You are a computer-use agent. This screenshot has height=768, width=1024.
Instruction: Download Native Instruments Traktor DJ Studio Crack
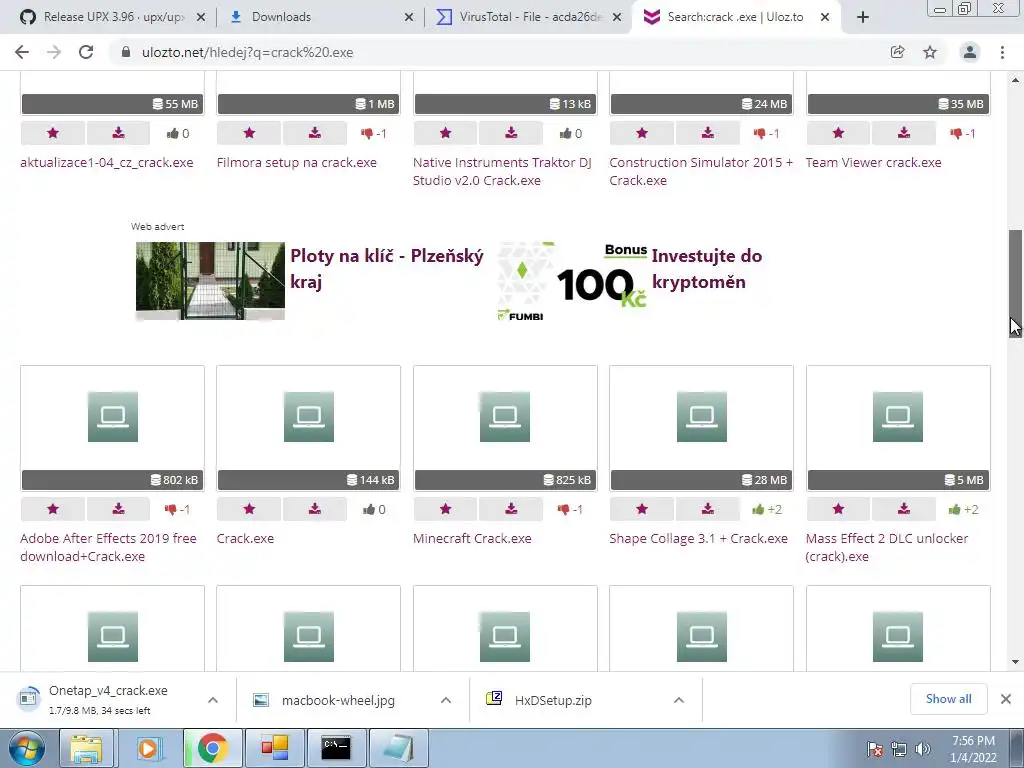pyautogui.click(x=511, y=133)
